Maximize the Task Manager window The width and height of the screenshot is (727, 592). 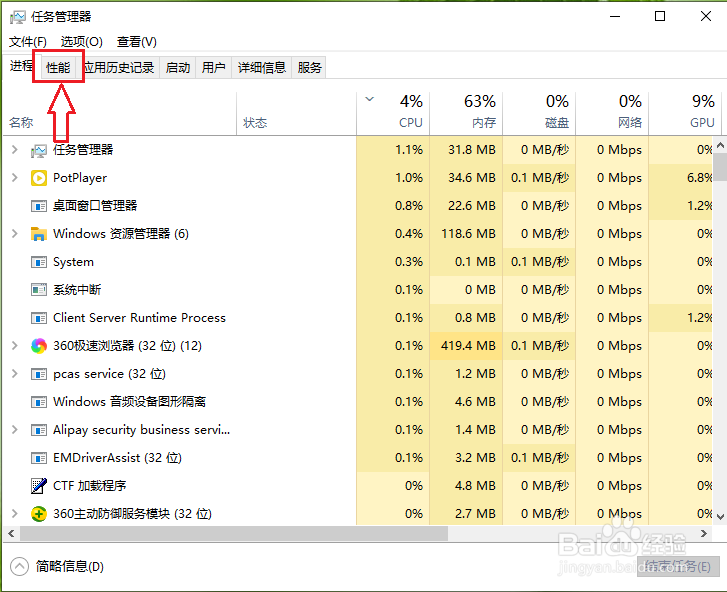[660, 16]
